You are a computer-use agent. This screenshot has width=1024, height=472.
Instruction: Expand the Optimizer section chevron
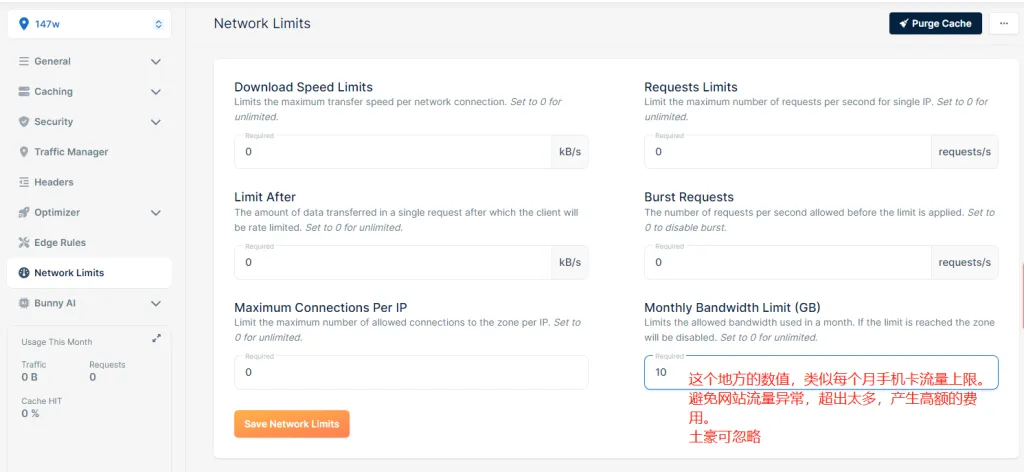pyautogui.click(x=155, y=213)
